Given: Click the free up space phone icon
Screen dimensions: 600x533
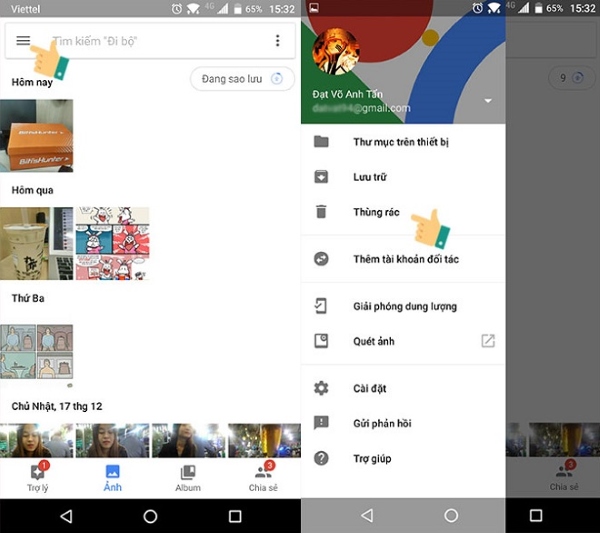Looking at the screenshot, I should (321, 306).
